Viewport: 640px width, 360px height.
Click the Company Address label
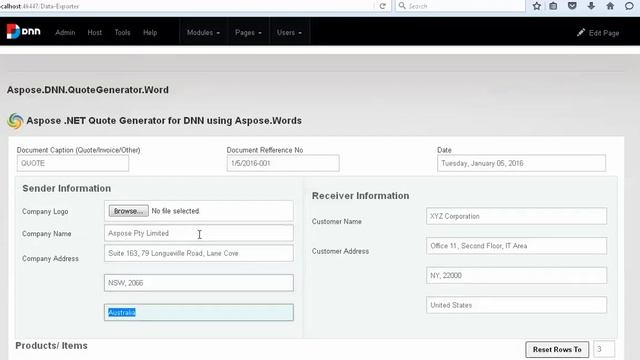(50, 258)
